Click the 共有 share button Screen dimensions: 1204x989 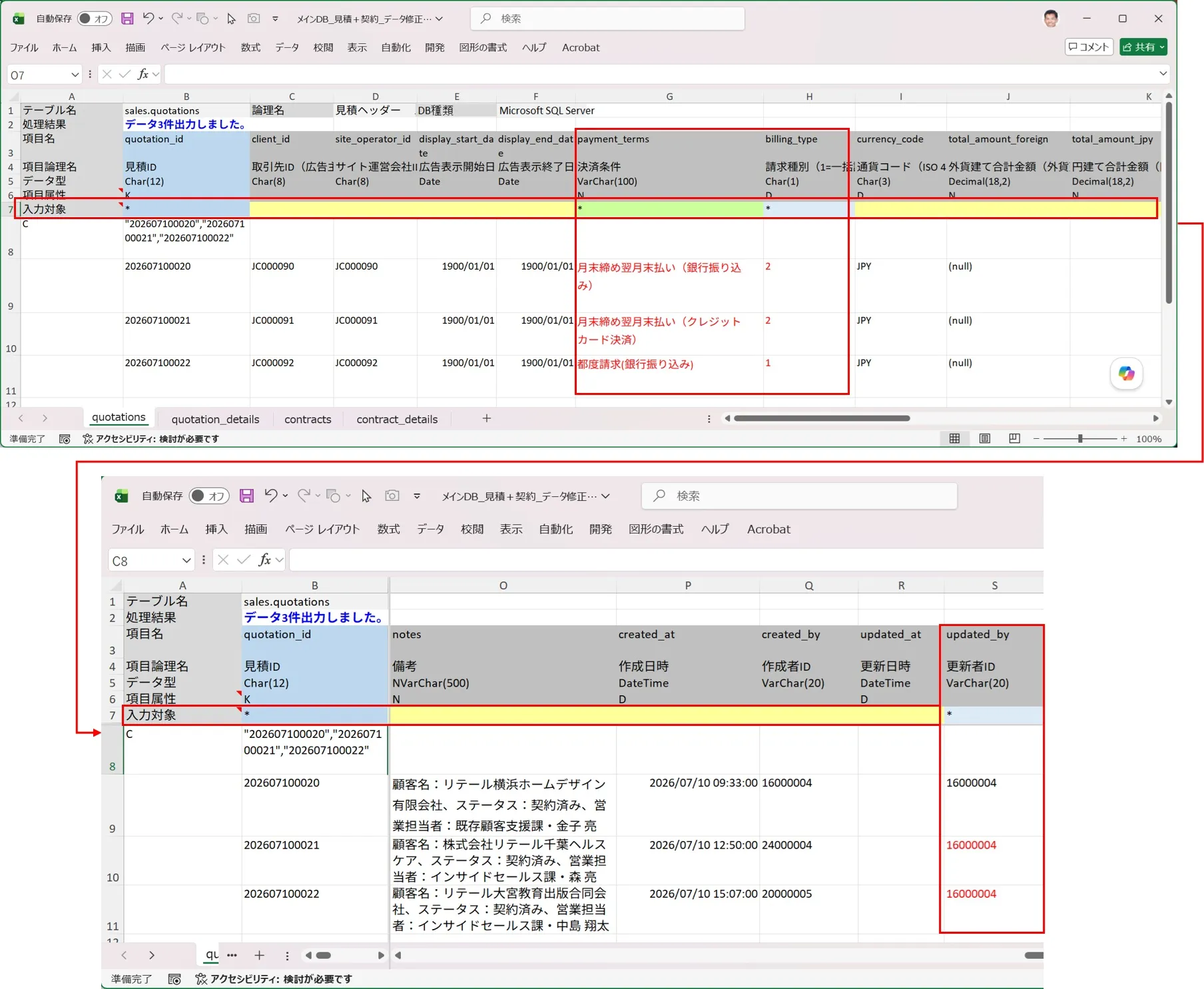pyautogui.click(x=1139, y=47)
